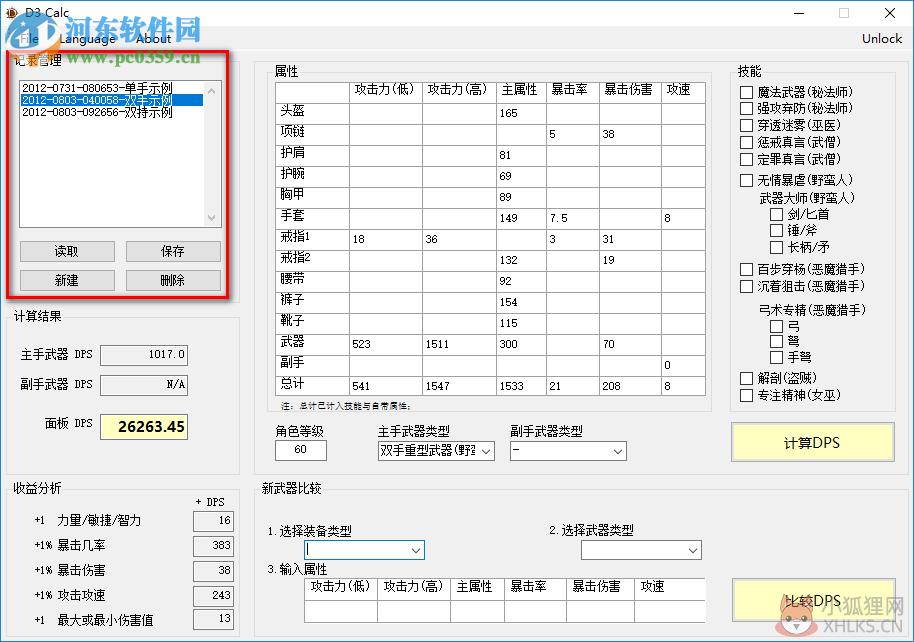Open the 选择武器类型 dropdown

click(641, 550)
